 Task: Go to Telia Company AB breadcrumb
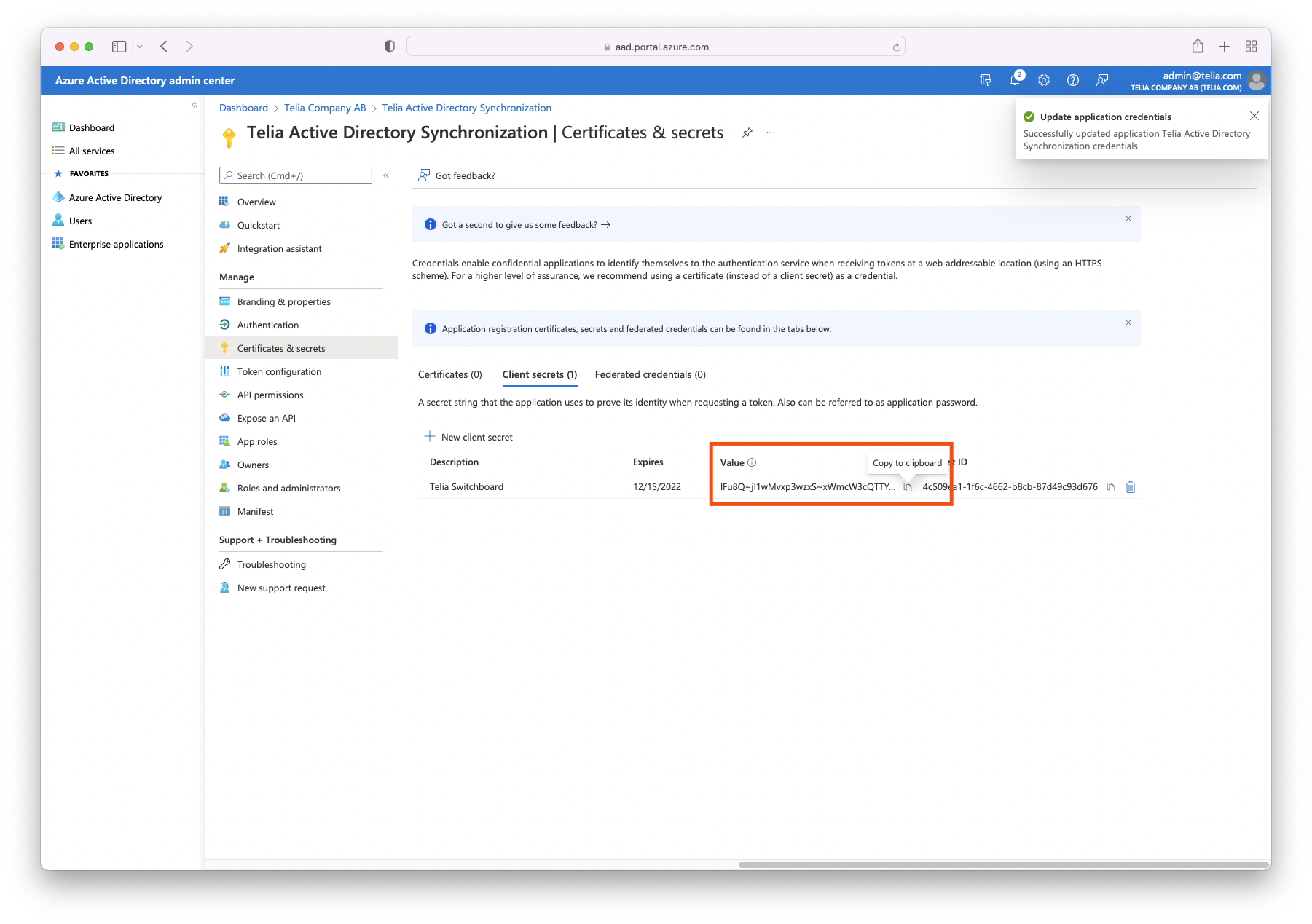coord(325,108)
